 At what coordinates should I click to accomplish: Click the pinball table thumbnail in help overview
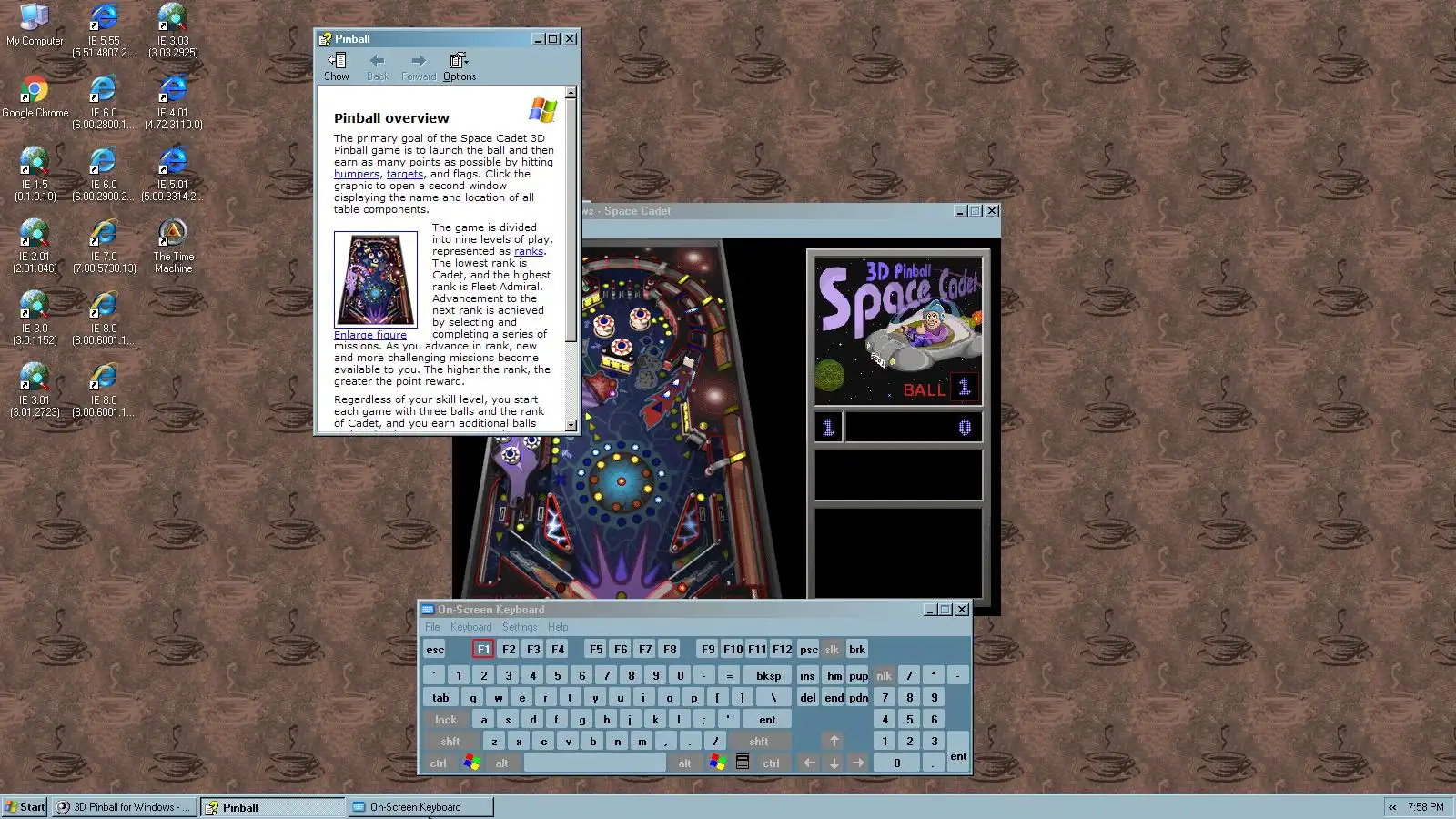[x=376, y=279]
